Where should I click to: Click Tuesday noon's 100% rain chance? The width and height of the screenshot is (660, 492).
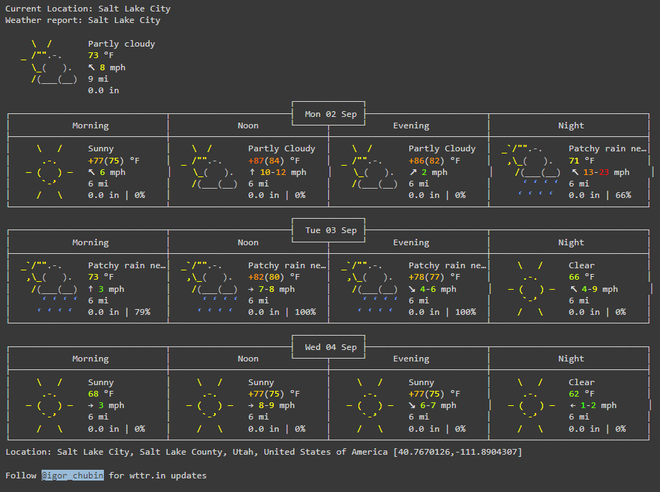pos(305,312)
